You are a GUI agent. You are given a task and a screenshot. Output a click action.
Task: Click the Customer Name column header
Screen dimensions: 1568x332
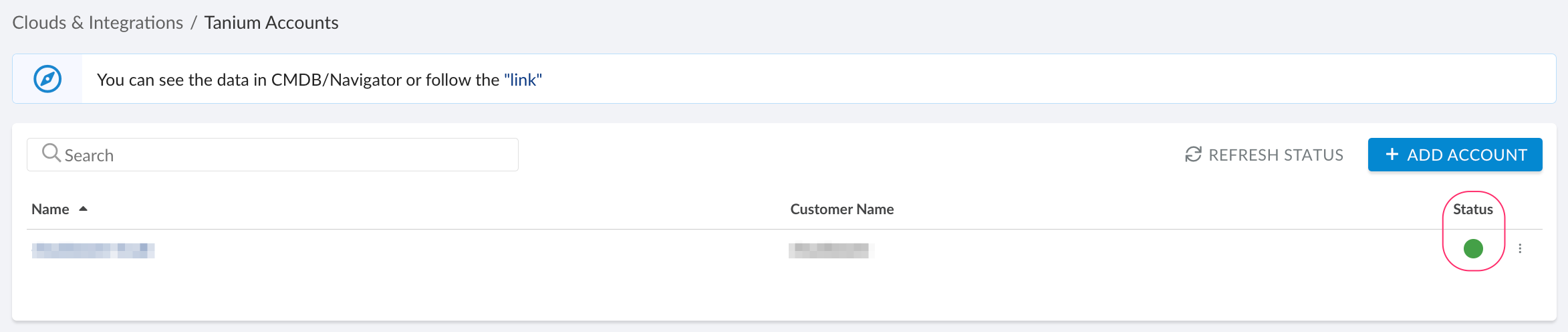841,209
